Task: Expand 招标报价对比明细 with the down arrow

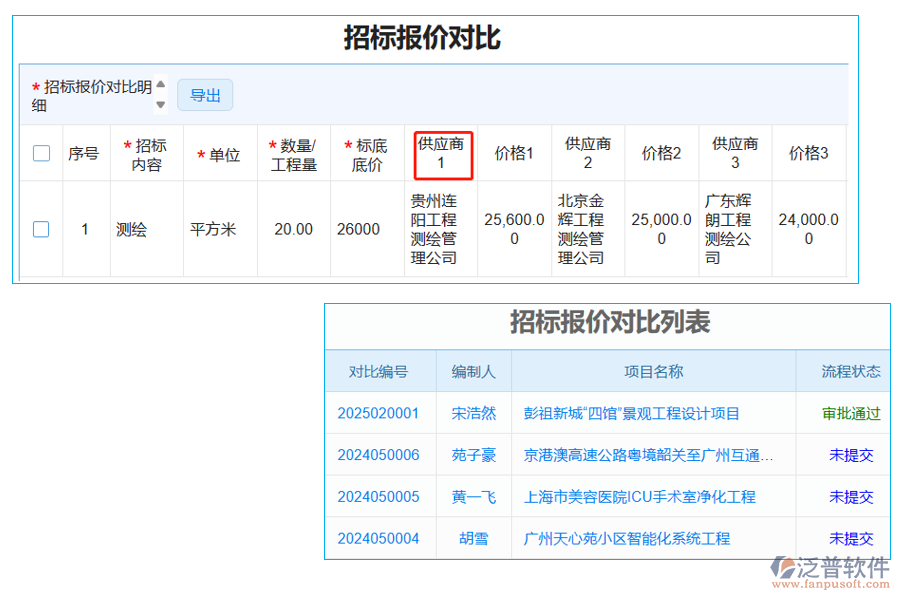Action: [x=159, y=101]
